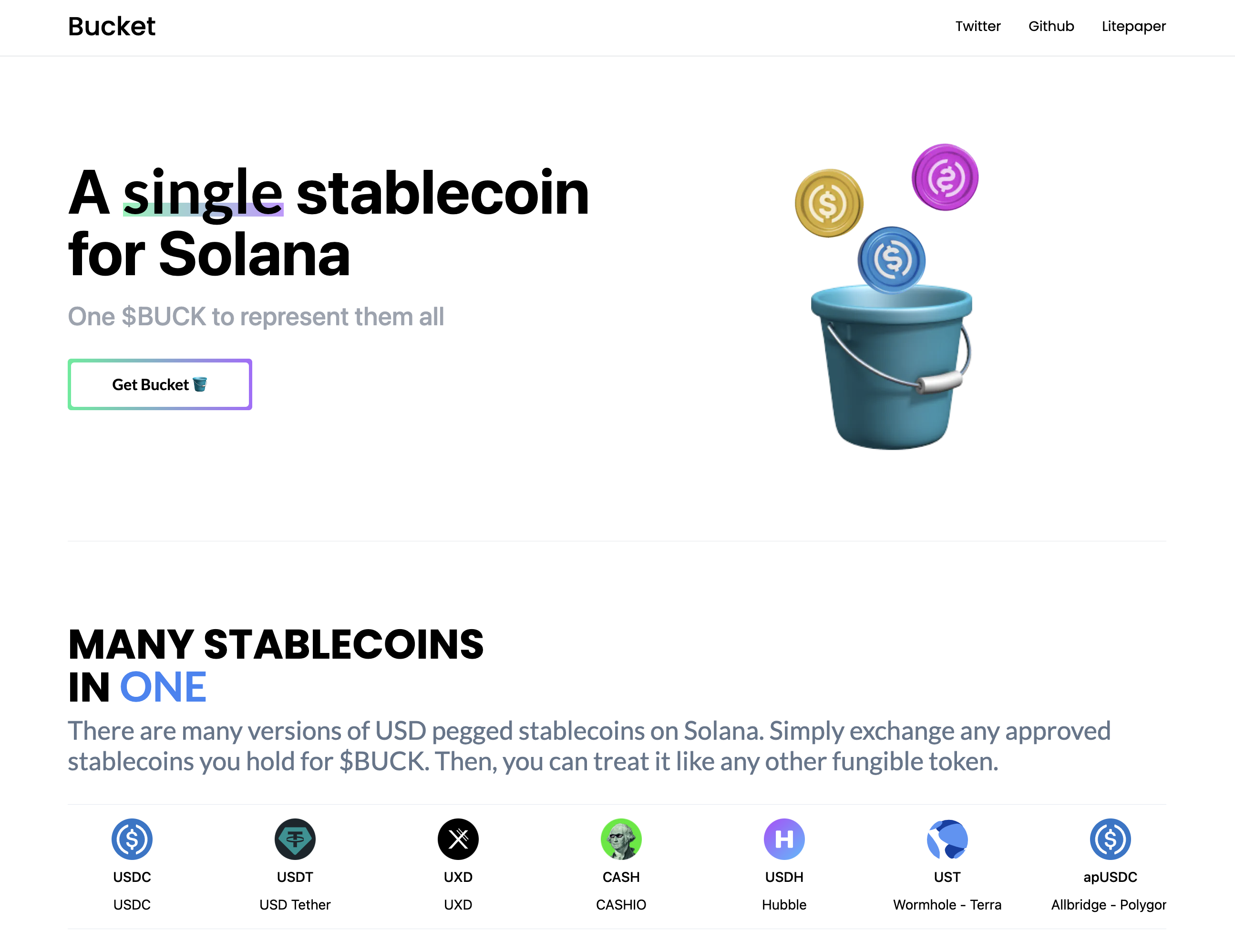Click the highlighted word ONE
Screen dimensions: 1235x952
click(164, 687)
